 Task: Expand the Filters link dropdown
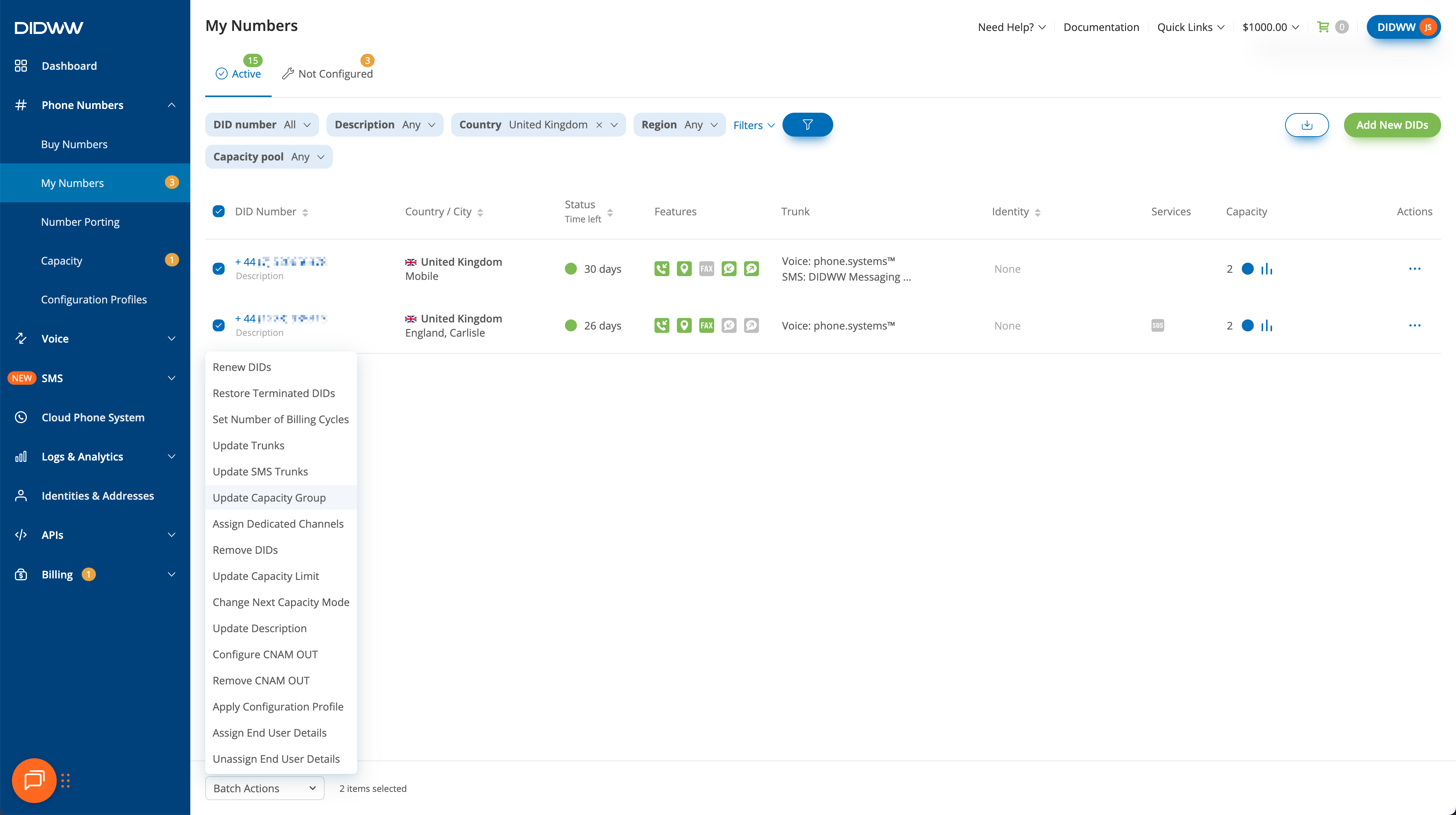[x=754, y=125]
